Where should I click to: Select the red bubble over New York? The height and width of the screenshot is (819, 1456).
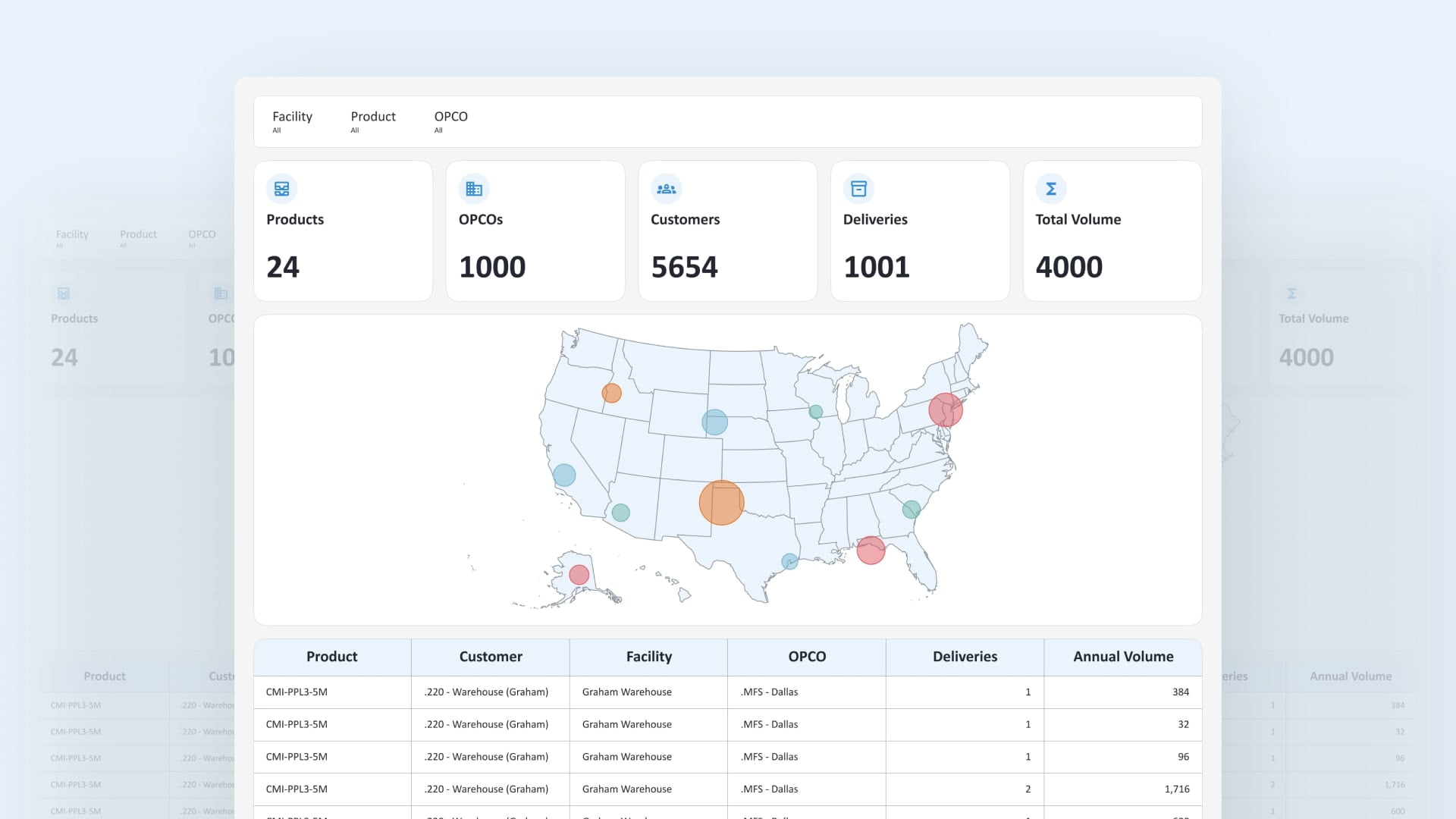pos(946,410)
